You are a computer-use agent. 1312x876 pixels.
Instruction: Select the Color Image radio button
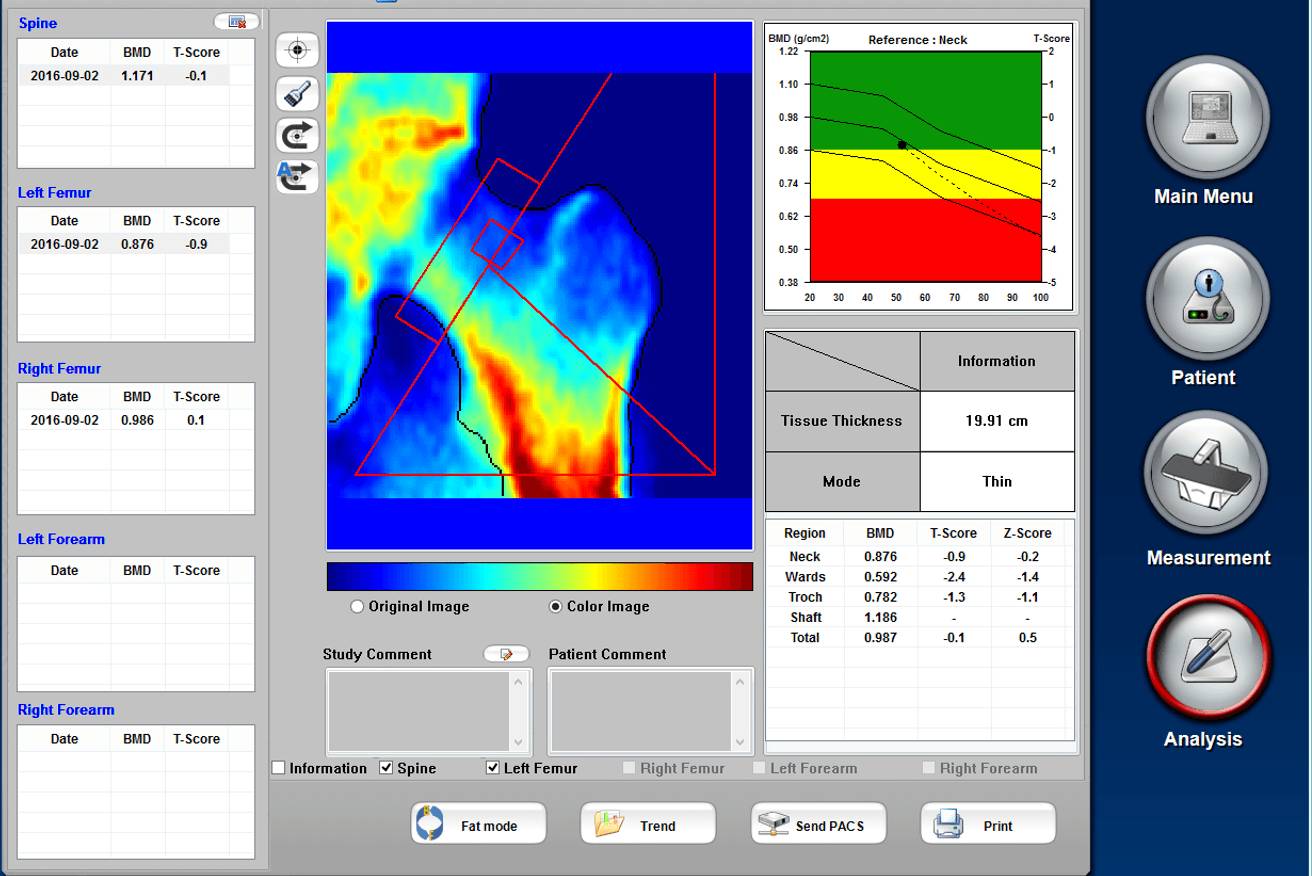[556, 606]
